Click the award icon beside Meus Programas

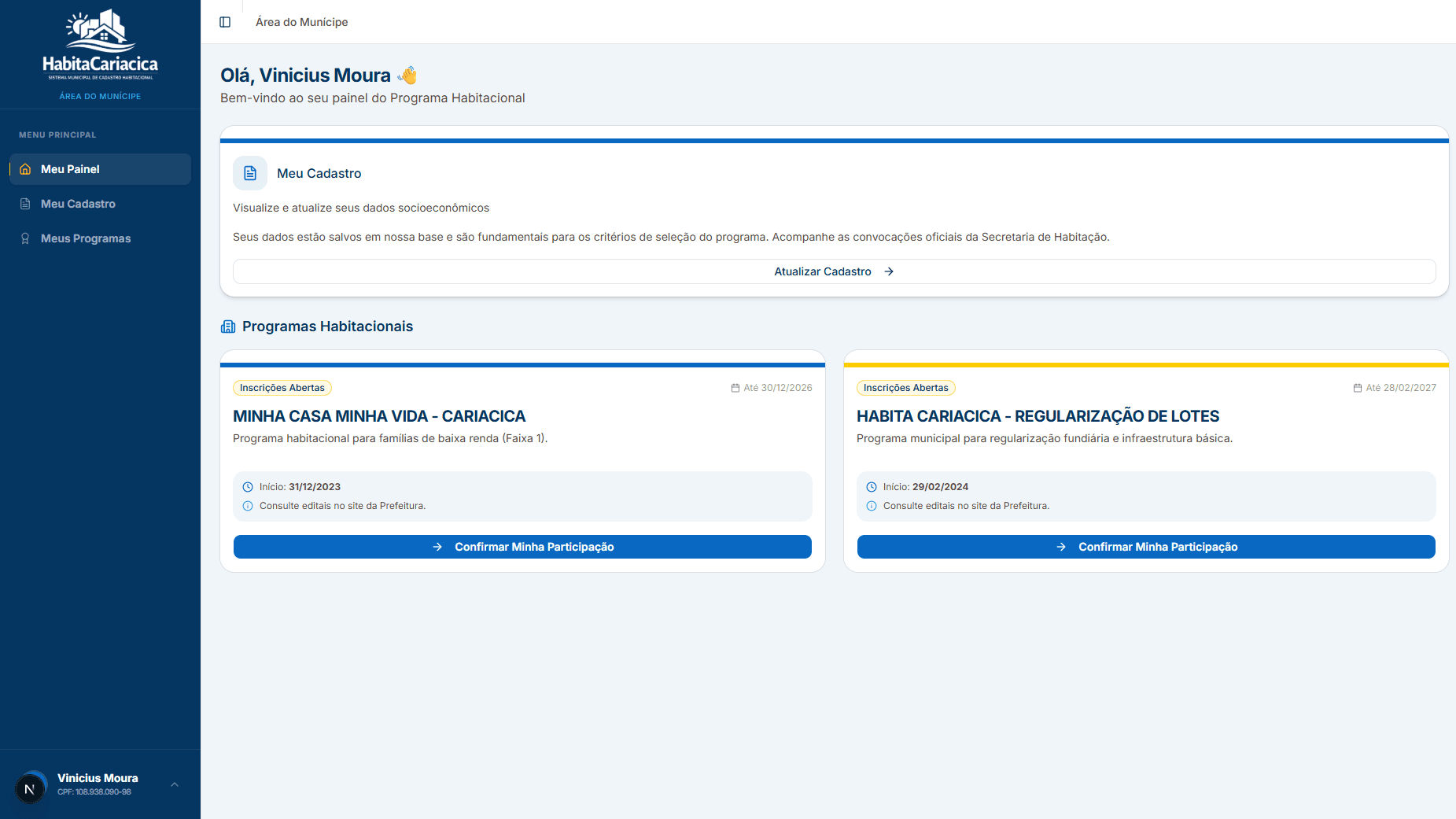[x=25, y=238]
